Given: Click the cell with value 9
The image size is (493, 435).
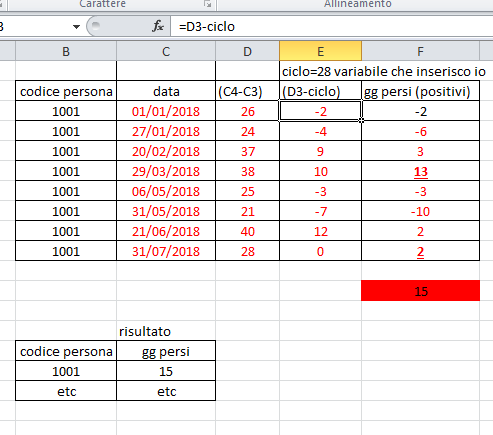Looking at the screenshot, I should point(320,151).
